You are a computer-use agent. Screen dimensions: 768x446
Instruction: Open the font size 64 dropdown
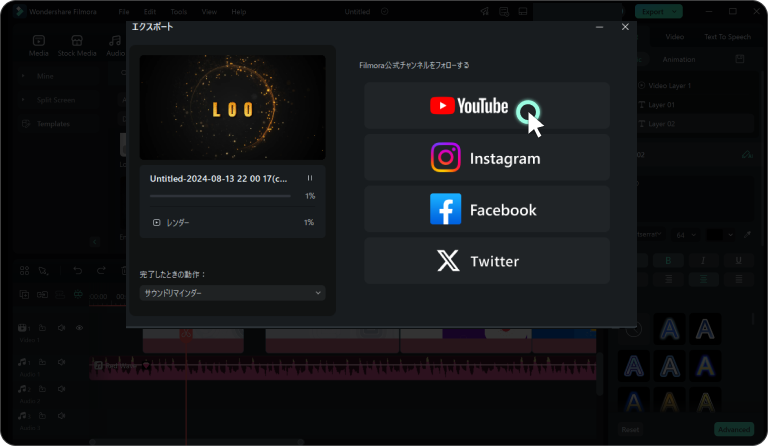(686, 235)
